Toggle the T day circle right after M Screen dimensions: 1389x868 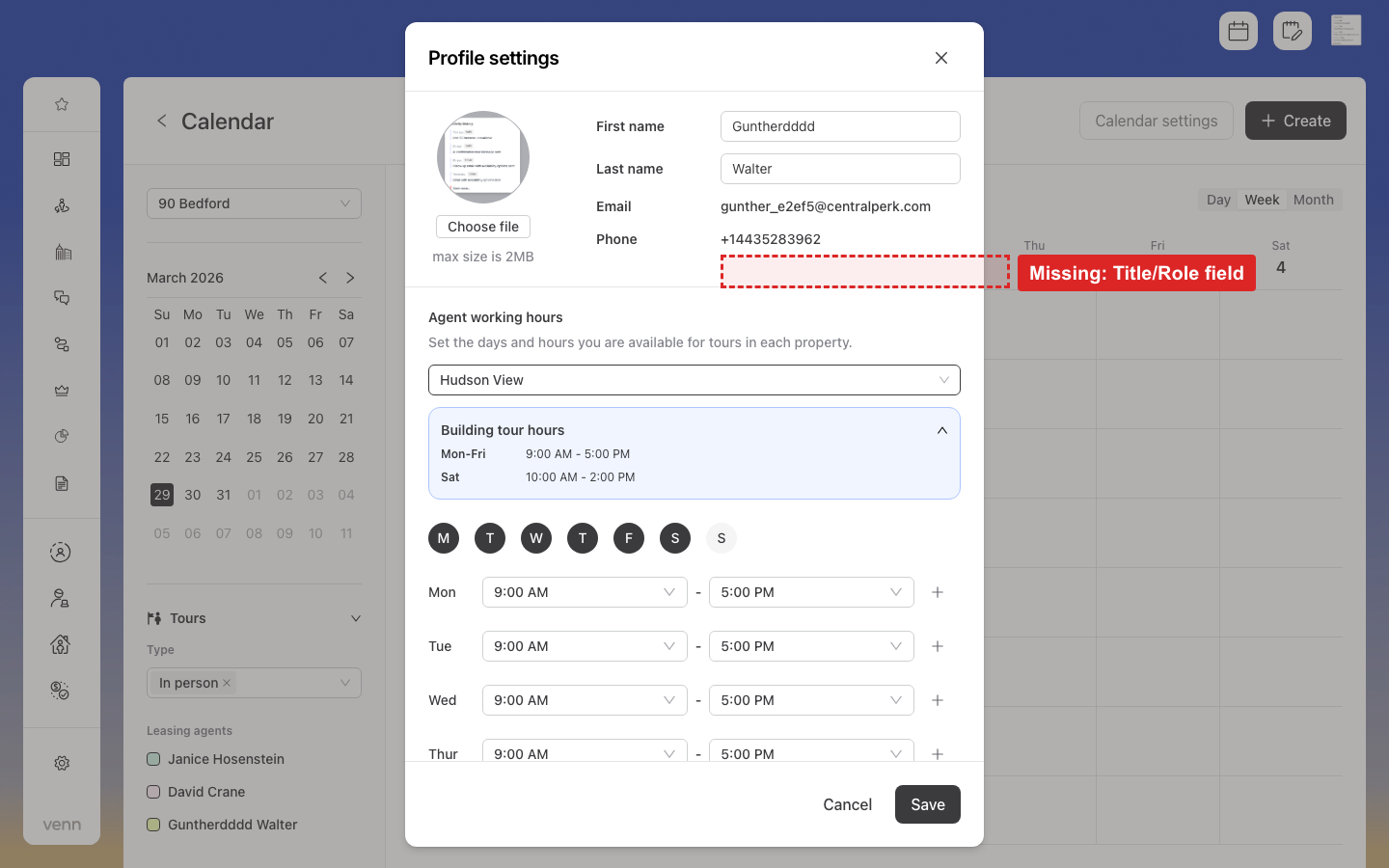(x=490, y=538)
